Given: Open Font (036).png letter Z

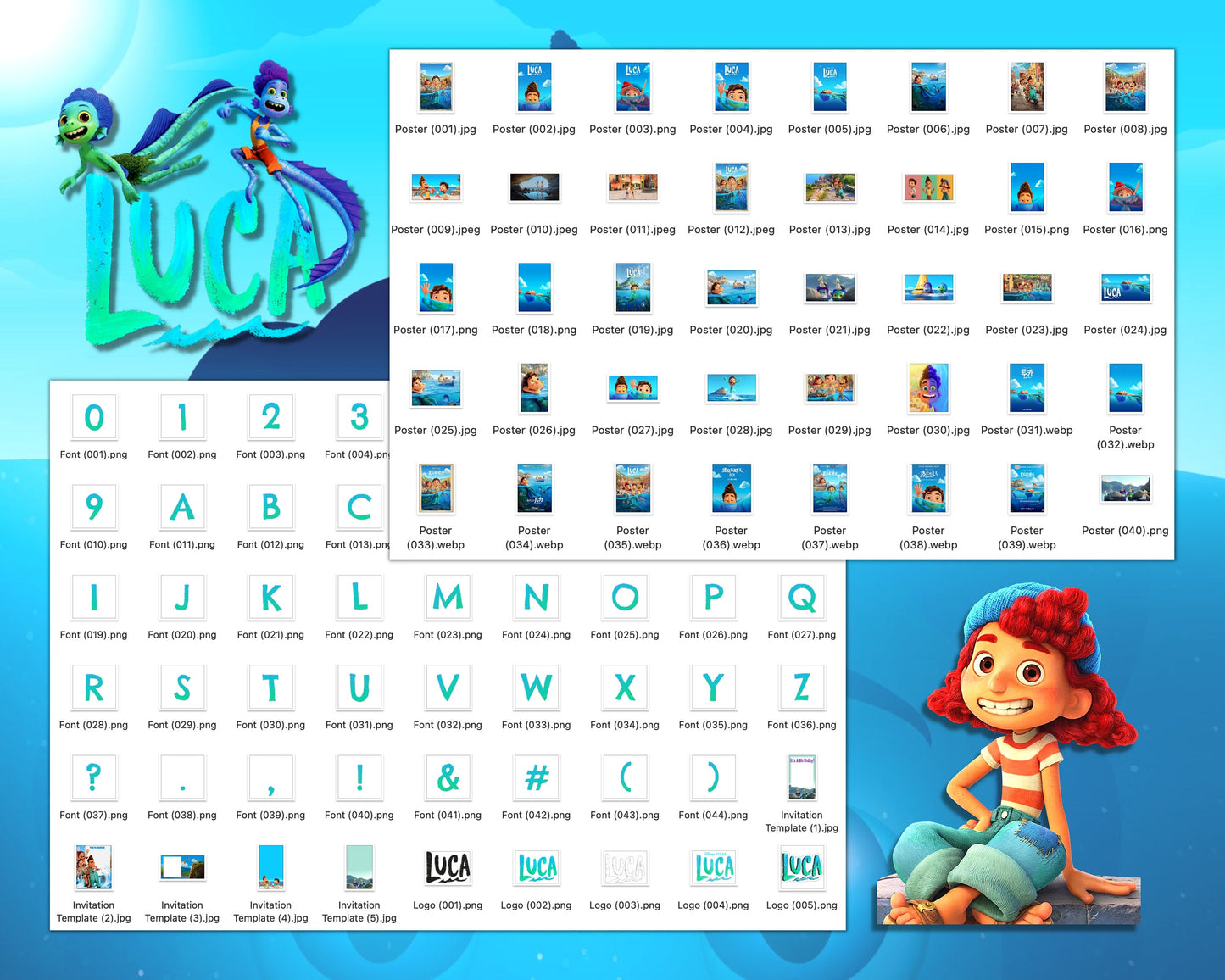Looking at the screenshot, I should [800, 688].
